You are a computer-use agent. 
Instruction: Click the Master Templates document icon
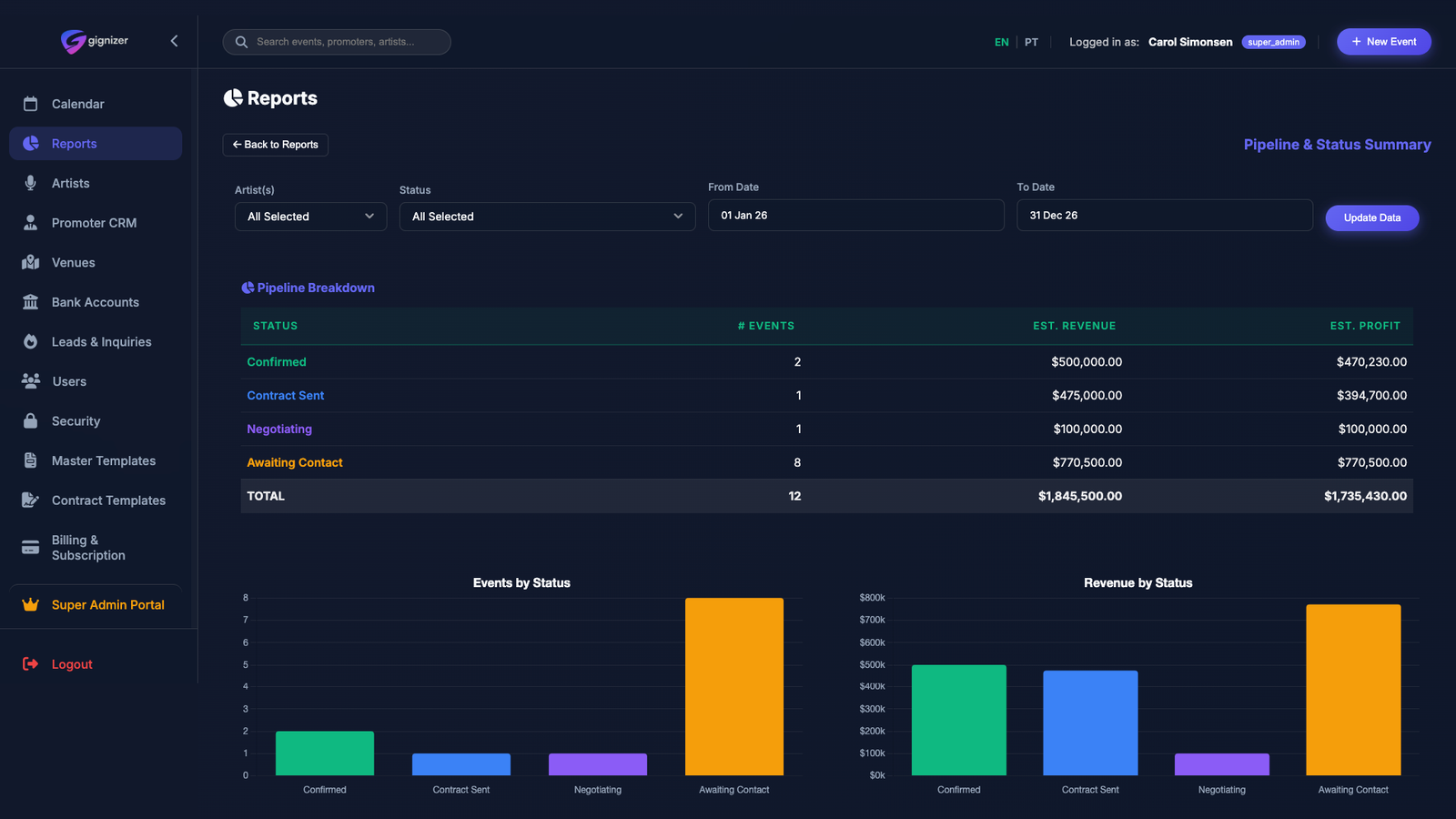pyautogui.click(x=30, y=460)
